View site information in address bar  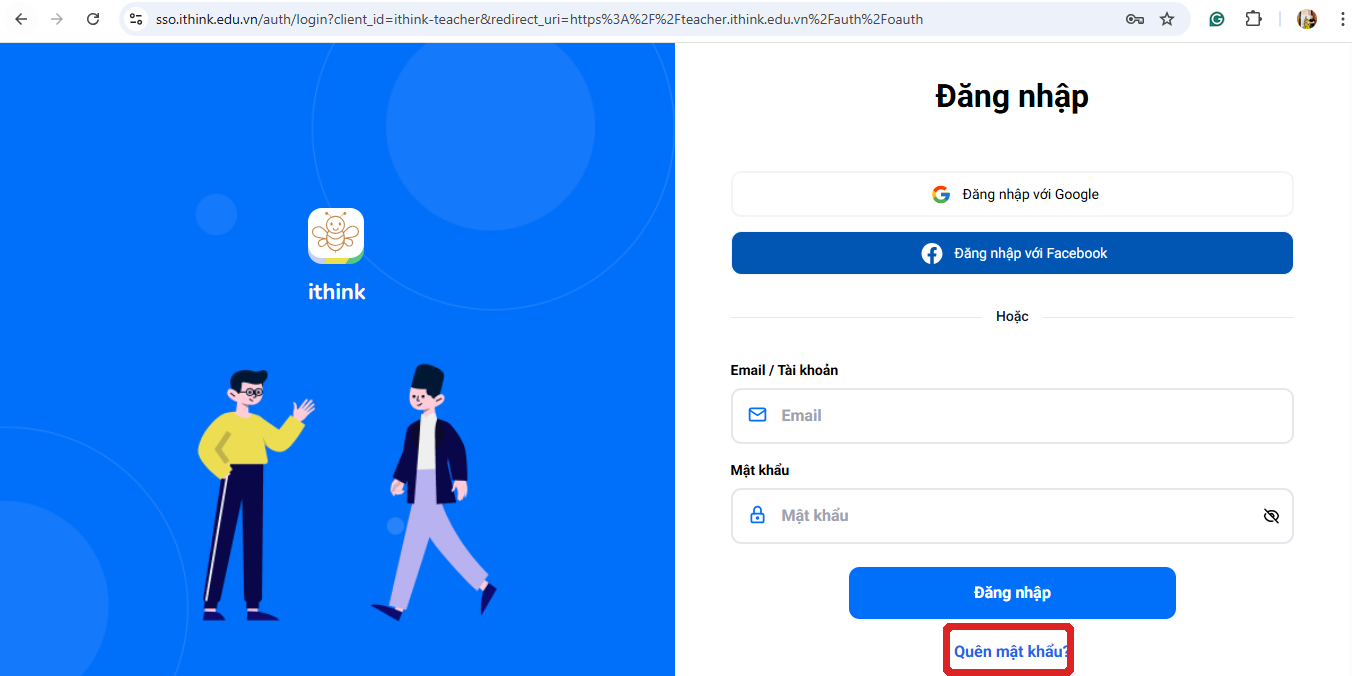click(x=137, y=19)
